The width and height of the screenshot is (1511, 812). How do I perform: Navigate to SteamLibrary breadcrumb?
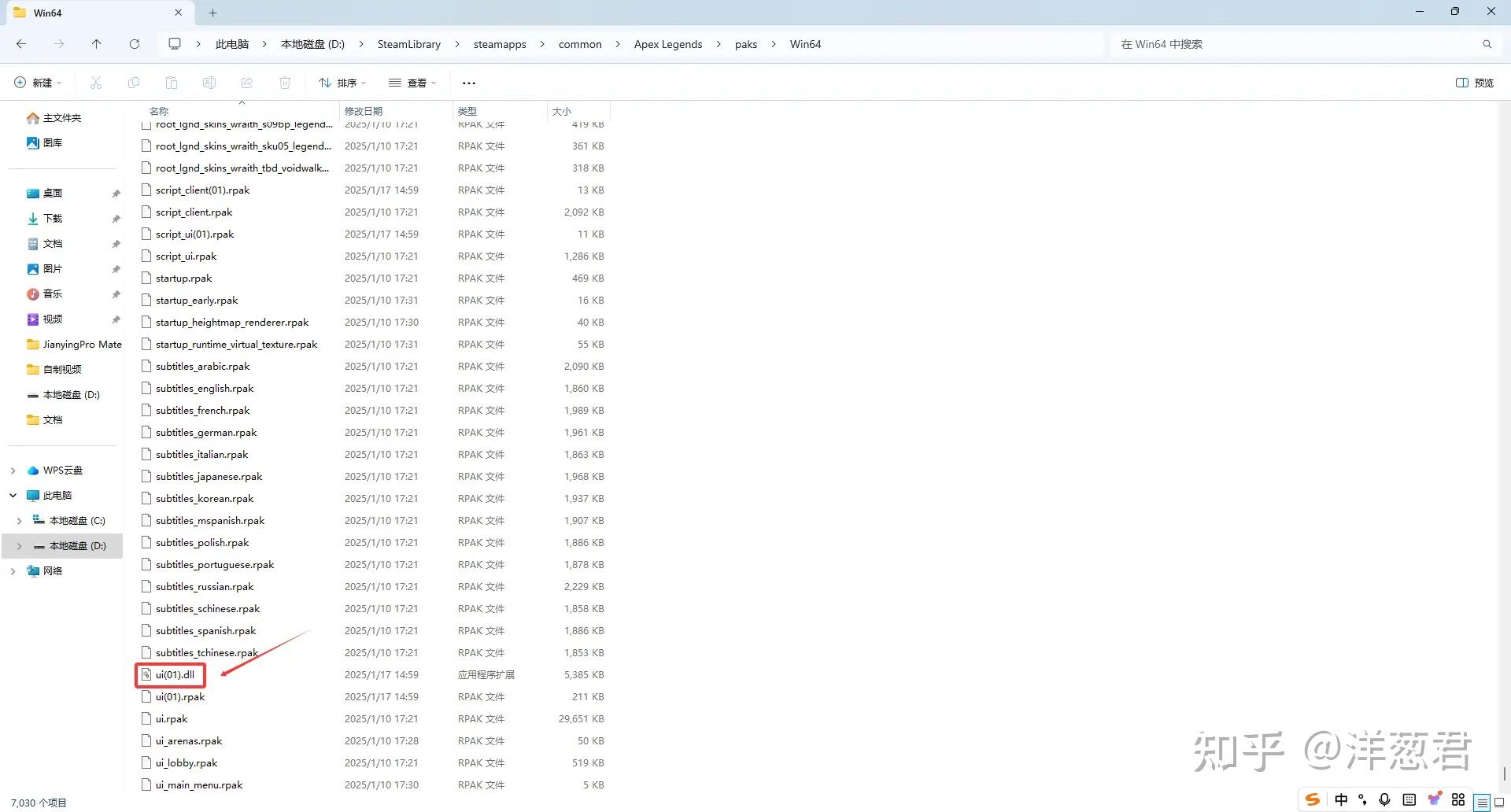click(409, 44)
